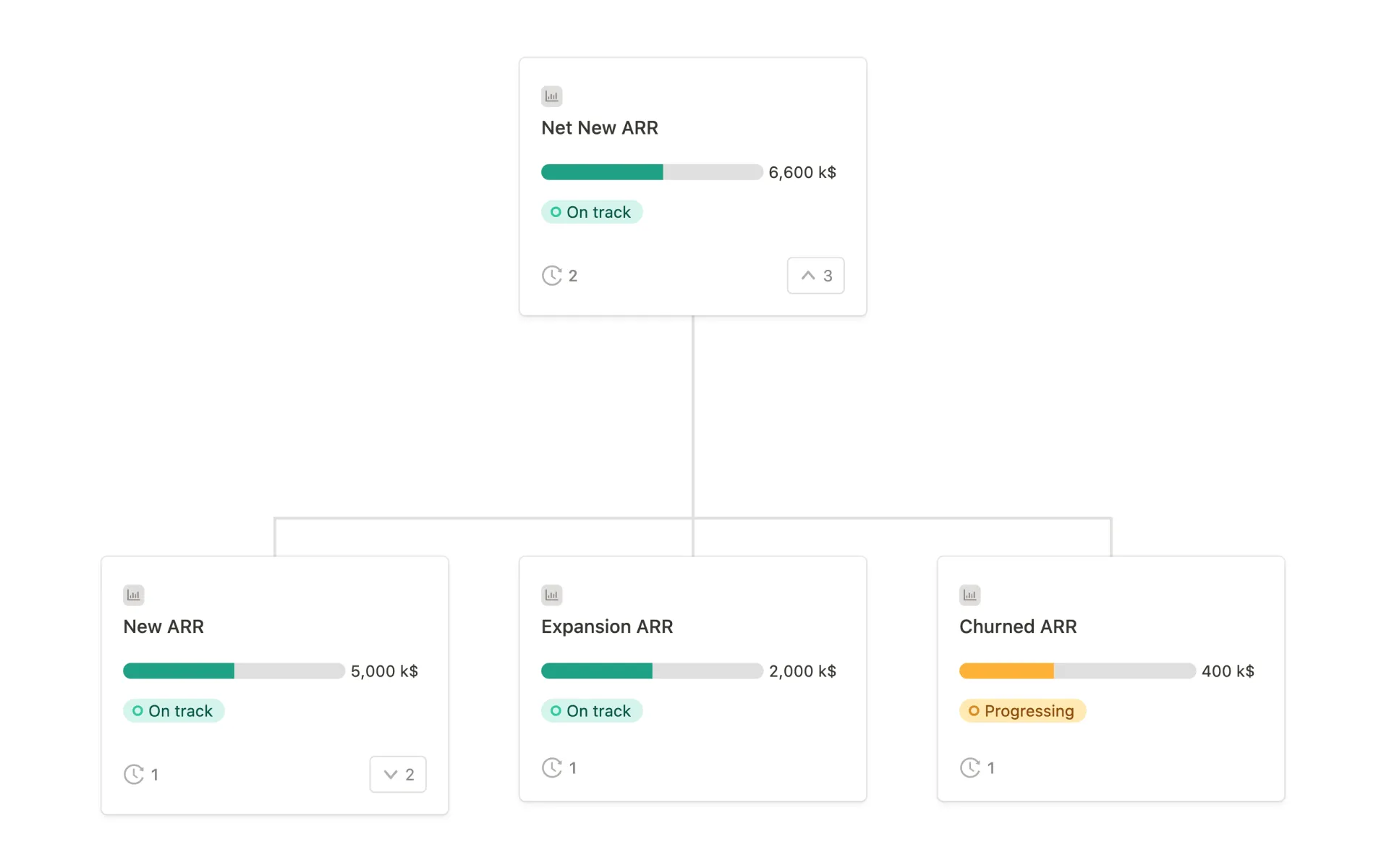Click the chart icon on New ARR card
Viewport: 1389px width, 868px height.
[x=134, y=595]
